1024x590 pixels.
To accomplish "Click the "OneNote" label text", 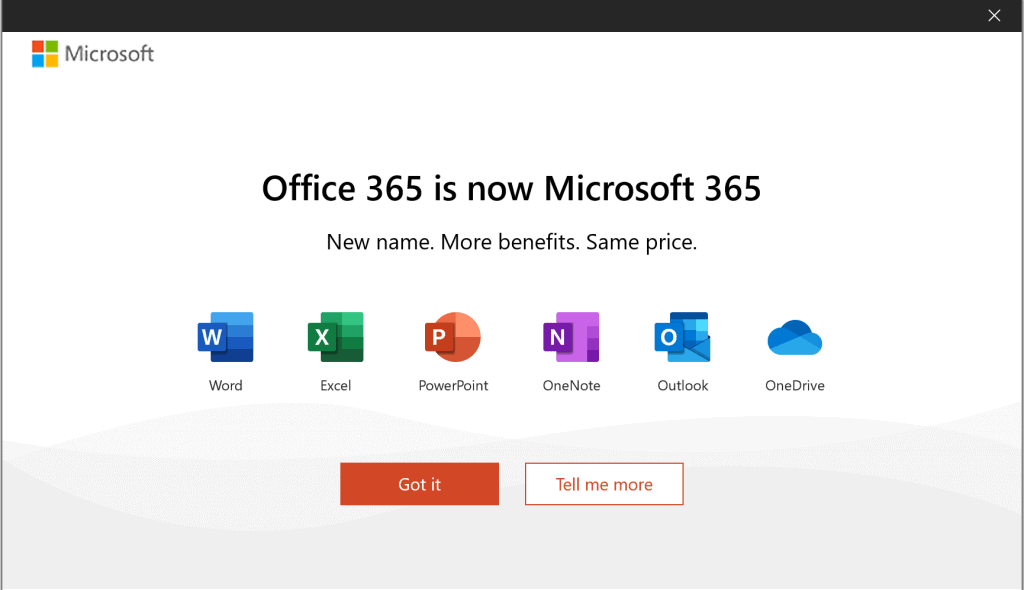I will [571, 385].
